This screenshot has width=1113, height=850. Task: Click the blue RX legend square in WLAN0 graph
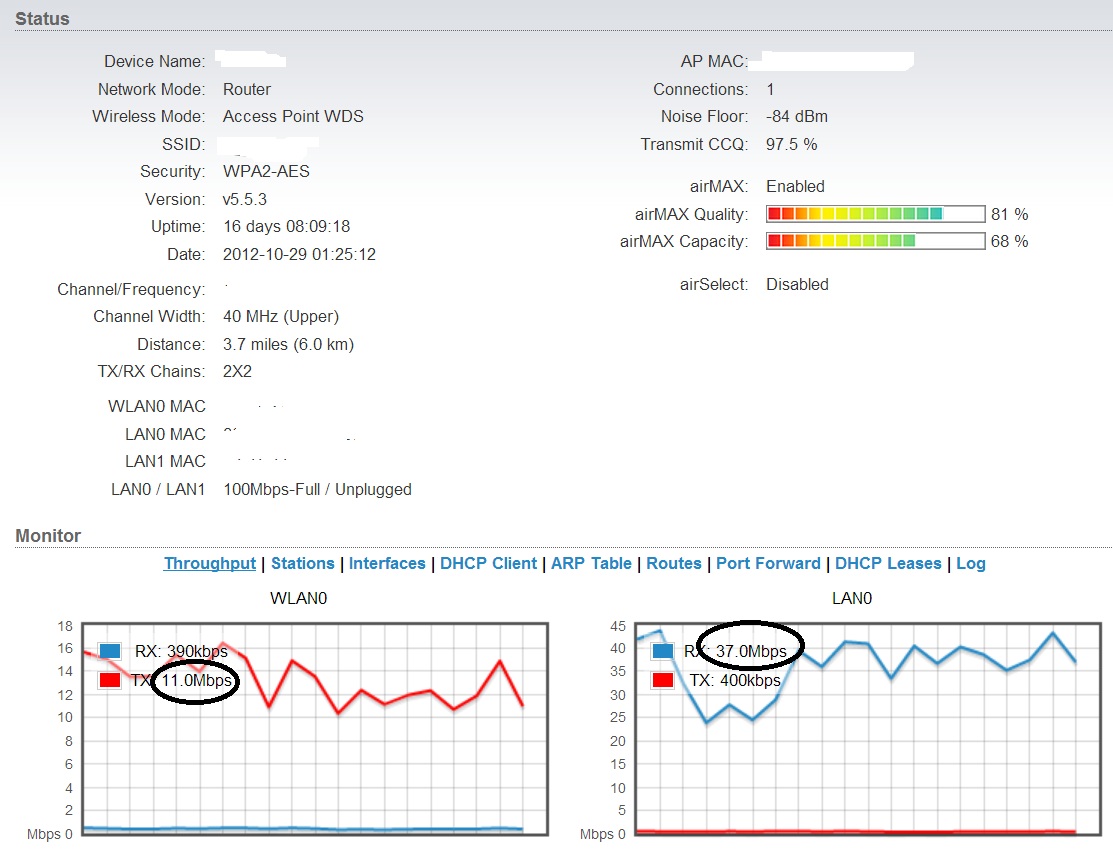tap(110, 650)
